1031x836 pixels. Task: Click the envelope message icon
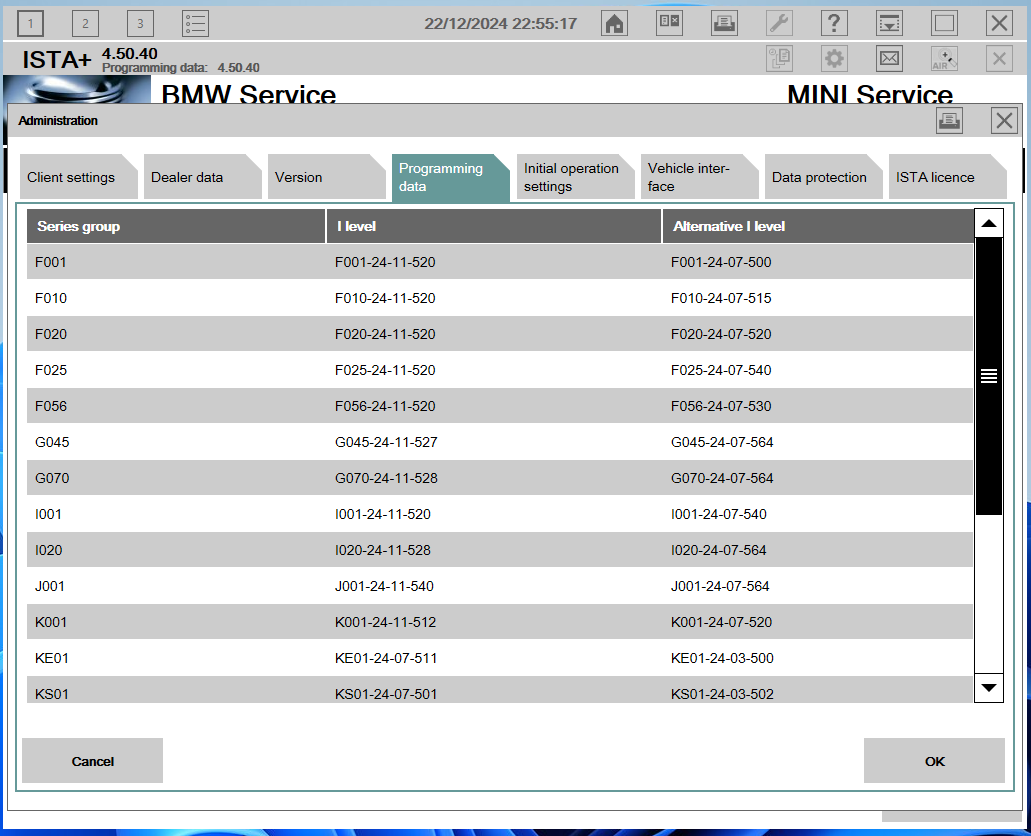click(x=889, y=59)
